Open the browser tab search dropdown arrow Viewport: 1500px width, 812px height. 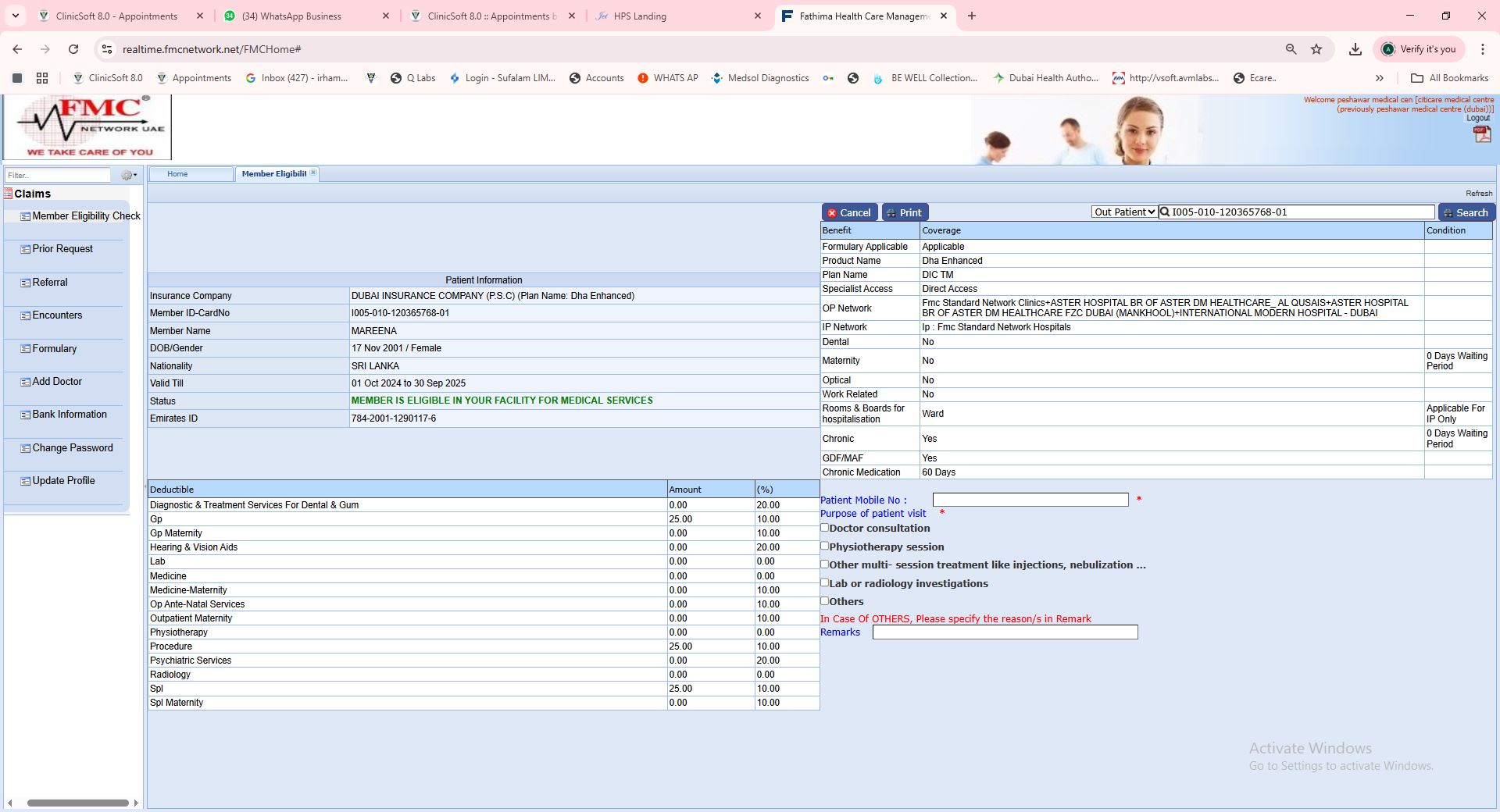[x=15, y=16]
